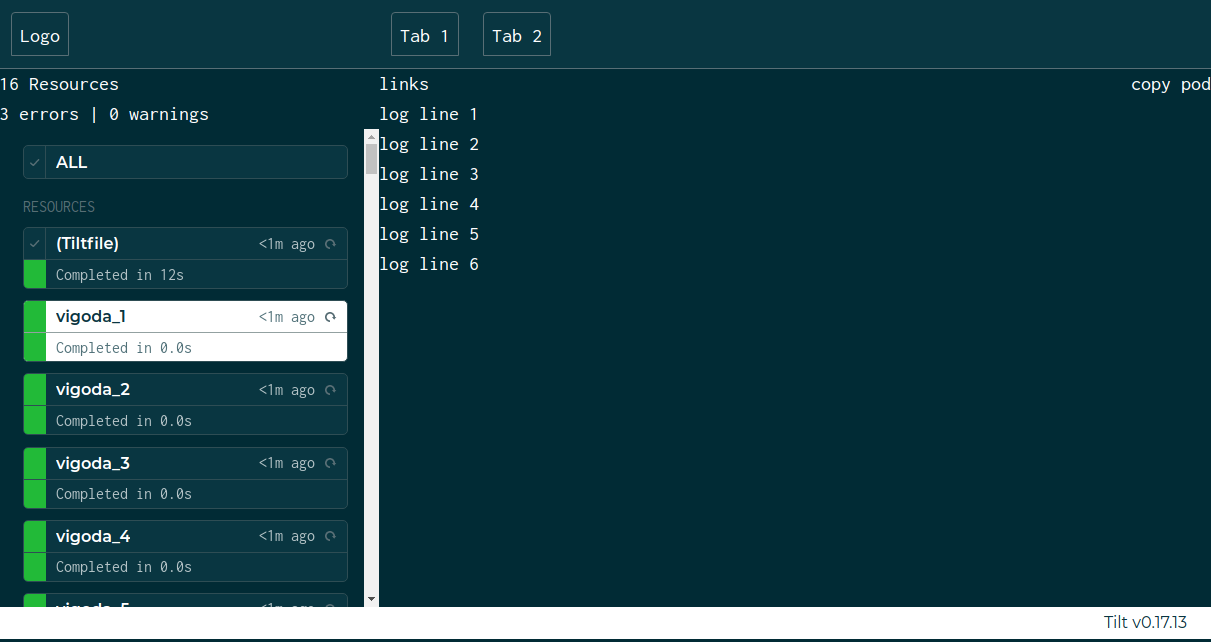This screenshot has width=1211, height=642.
Task: Click '<1m ago' timestamp on vigoda_2
Action: coord(287,390)
